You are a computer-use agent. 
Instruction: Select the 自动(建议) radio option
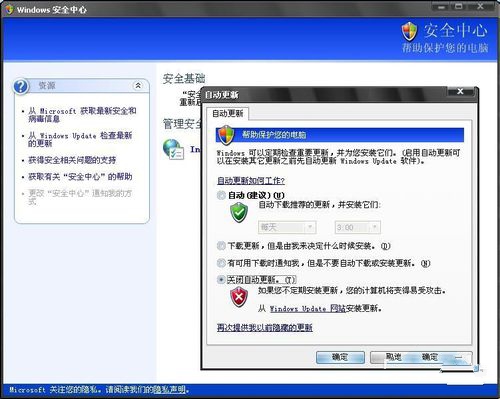[221, 195]
